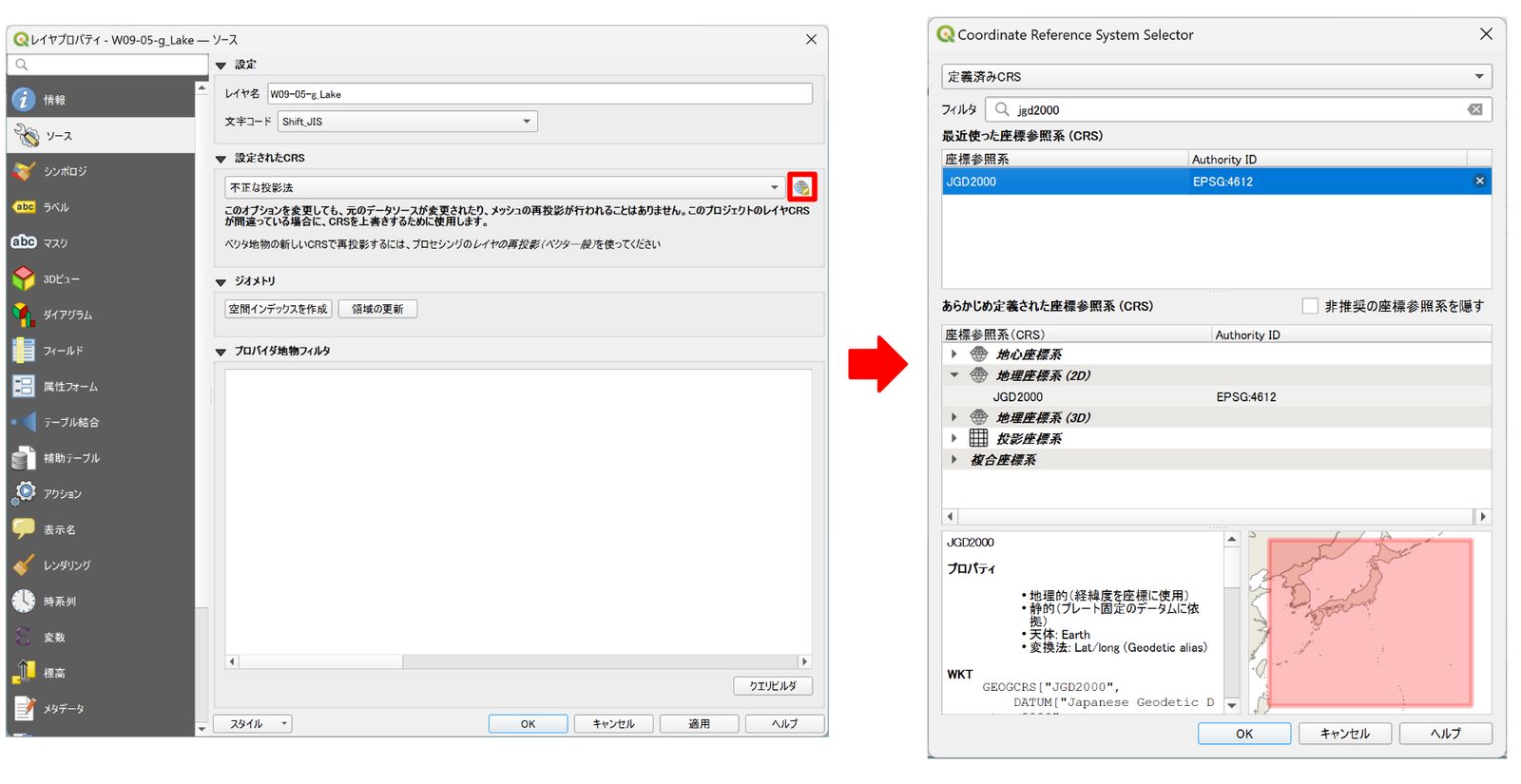Open the 補助テーブル settings tab

101,458
